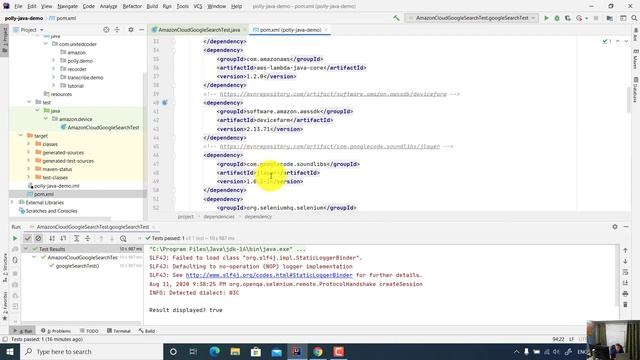This screenshot has width=640, height=360.
Task: Print console output with the printer icon
Action: 625,293
